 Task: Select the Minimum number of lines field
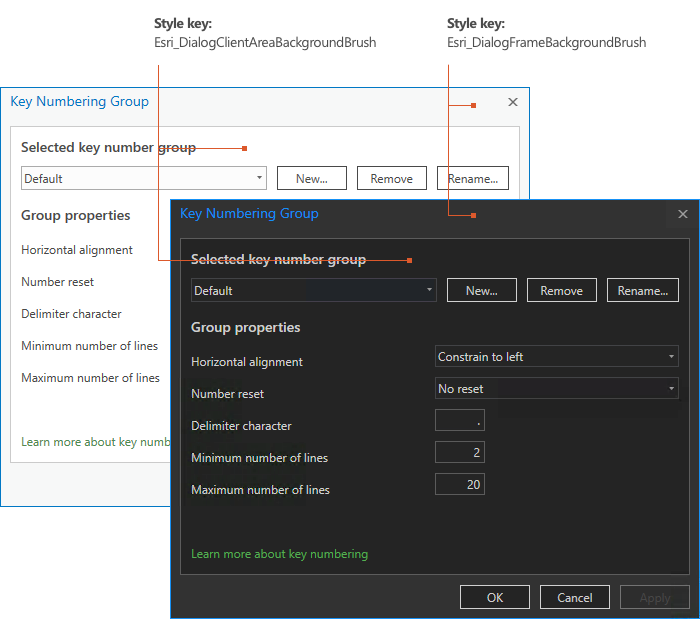(460, 453)
